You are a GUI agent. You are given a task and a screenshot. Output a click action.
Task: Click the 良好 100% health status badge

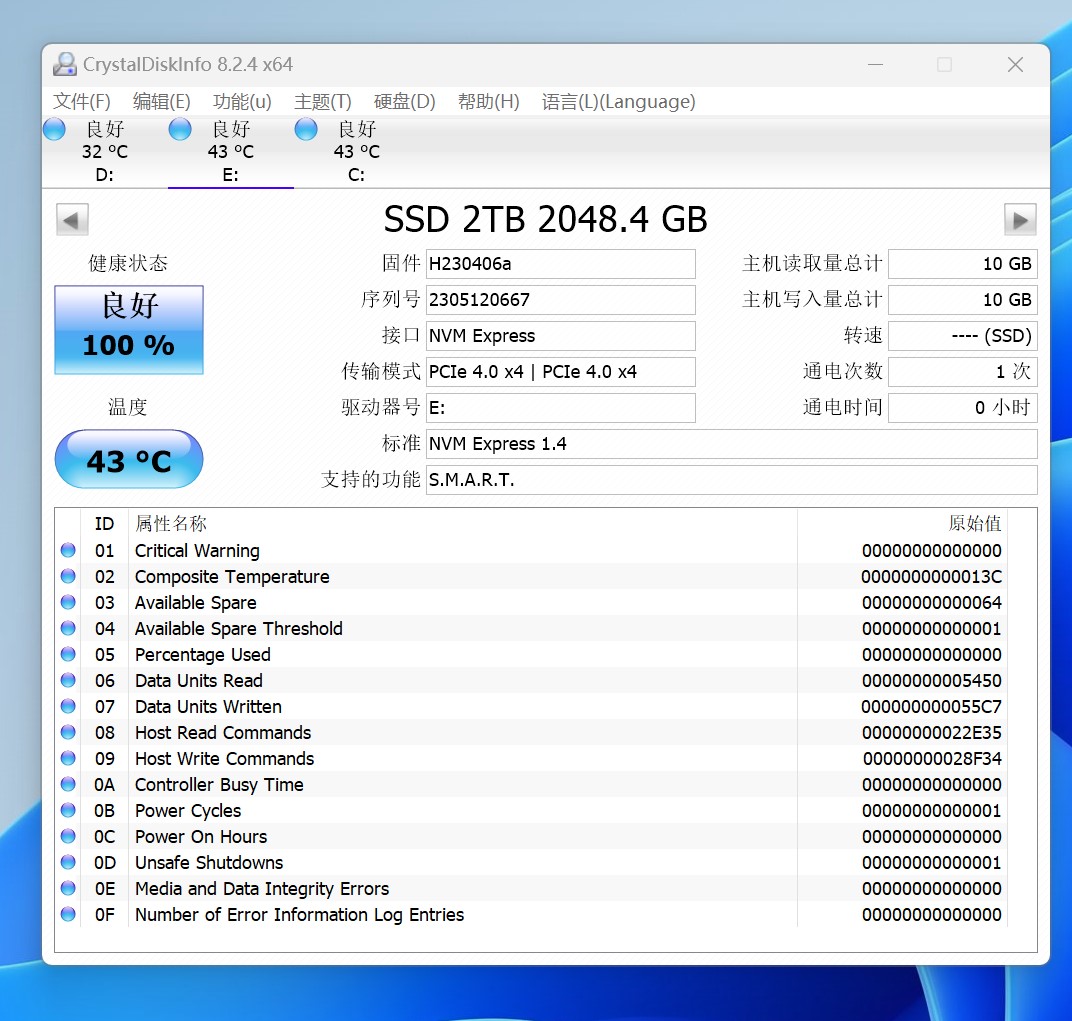(128, 329)
